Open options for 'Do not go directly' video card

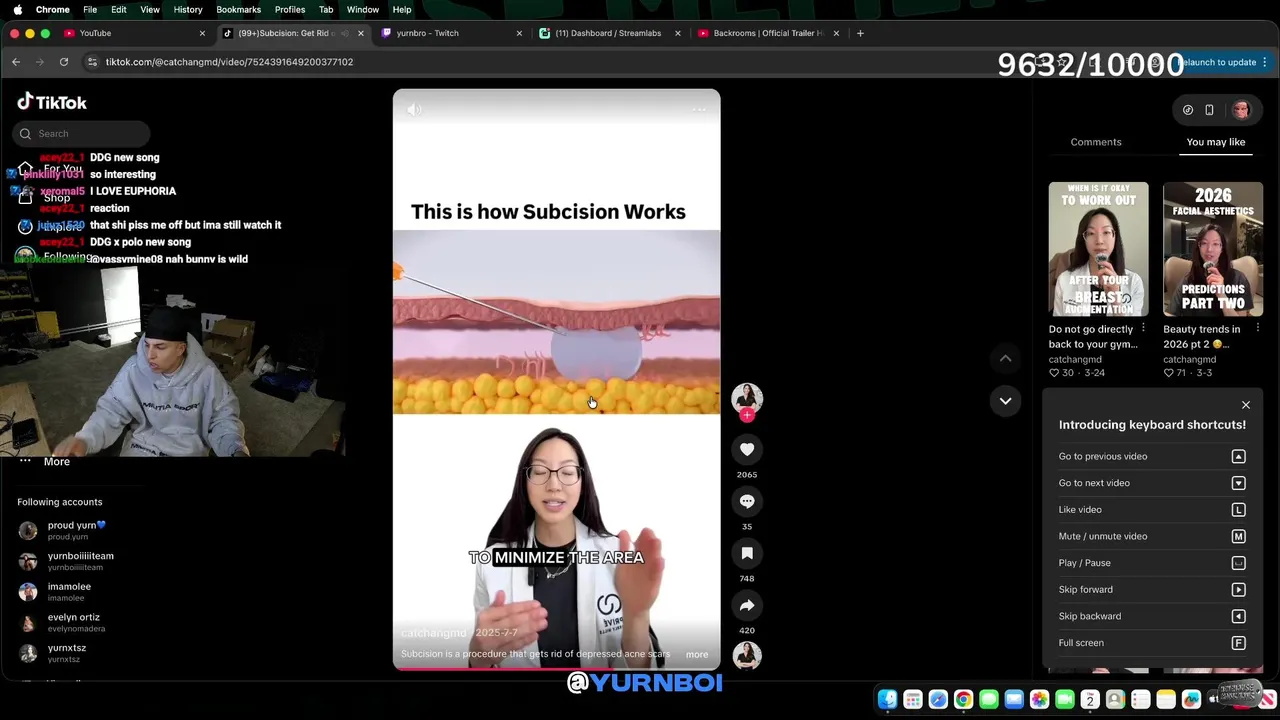[1143, 329]
